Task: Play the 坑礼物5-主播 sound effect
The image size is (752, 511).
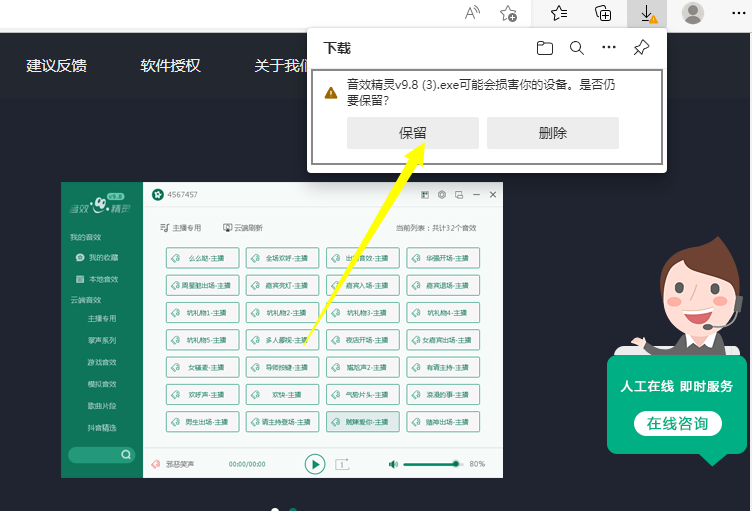Action: (202, 340)
